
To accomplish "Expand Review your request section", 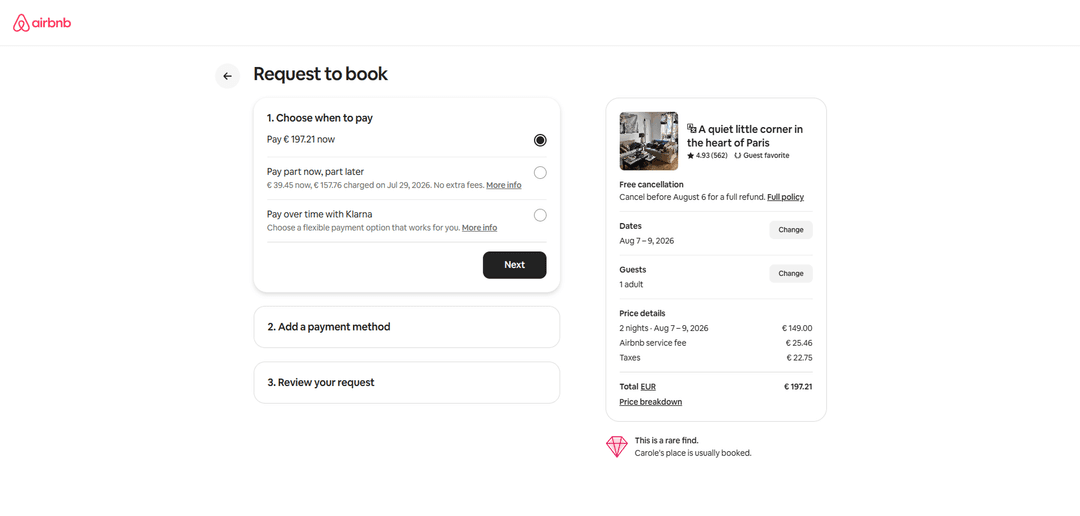I will pos(406,383).
